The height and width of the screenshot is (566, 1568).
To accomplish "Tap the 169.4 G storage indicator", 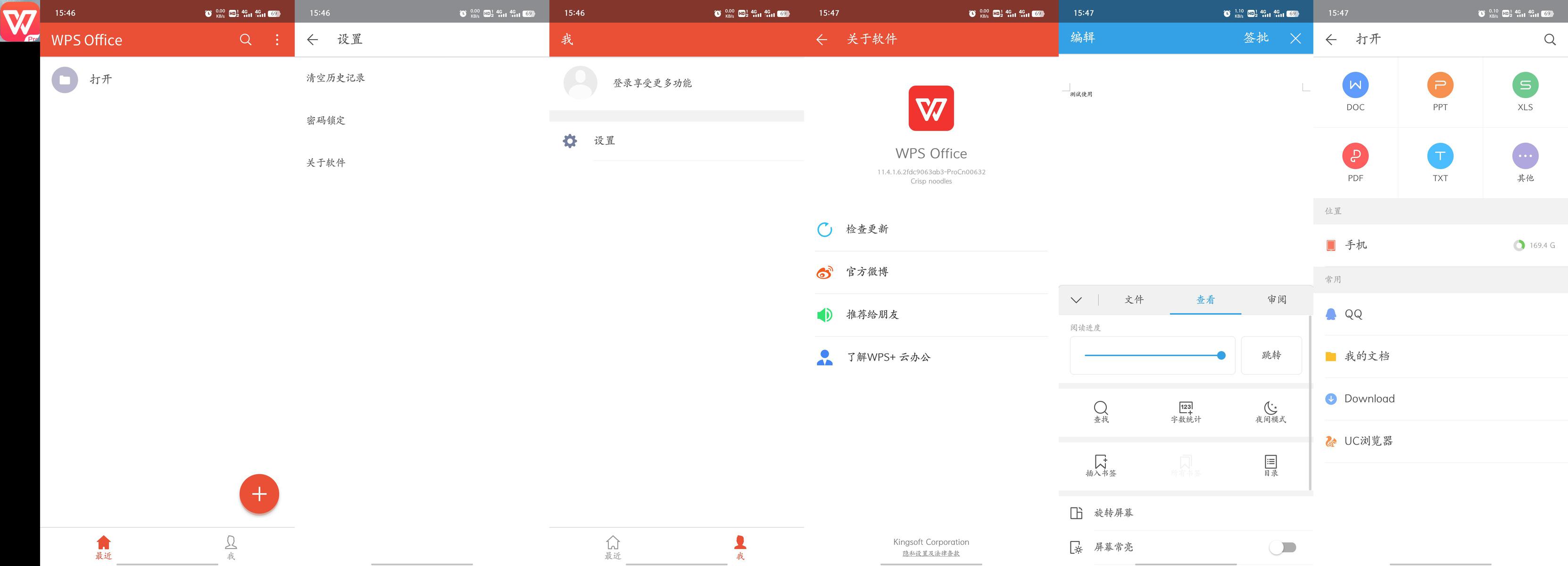I will coord(1534,245).
